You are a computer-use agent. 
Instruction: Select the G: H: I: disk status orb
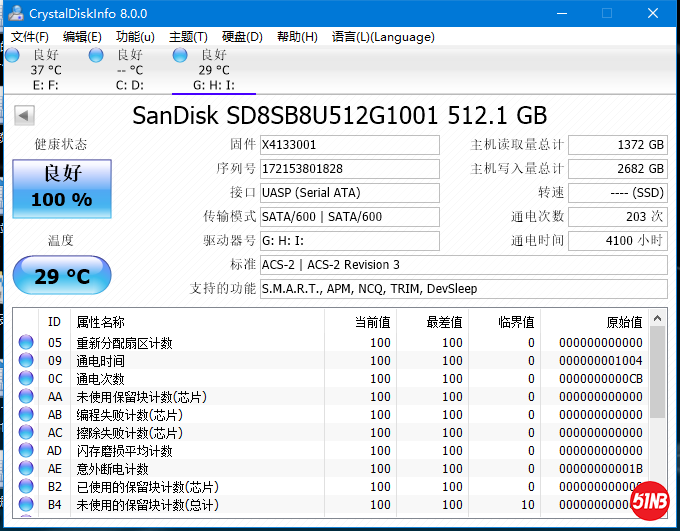click(x=180, y=55)
